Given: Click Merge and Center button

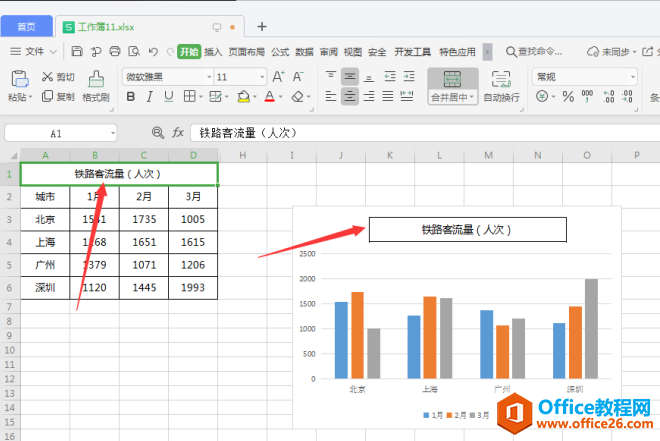Looking at the screenshot, I should coord(452,86).
